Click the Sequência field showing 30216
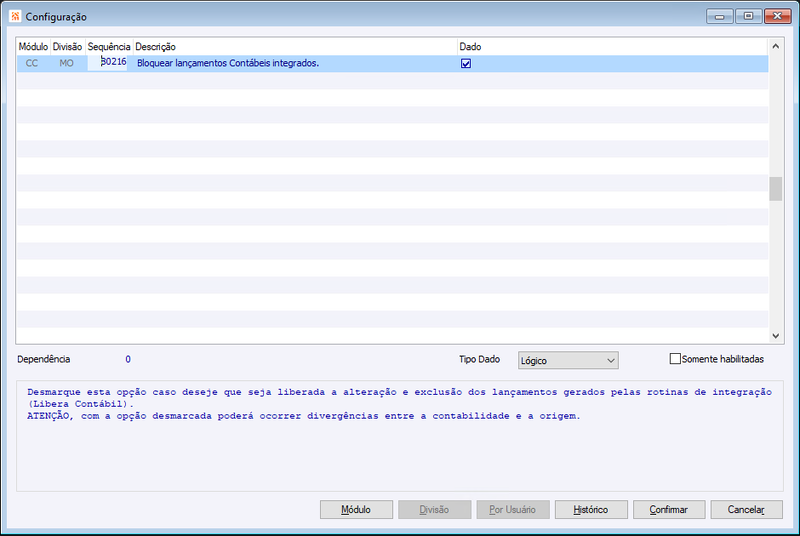The image size is (800, 536). pos(107,62)
